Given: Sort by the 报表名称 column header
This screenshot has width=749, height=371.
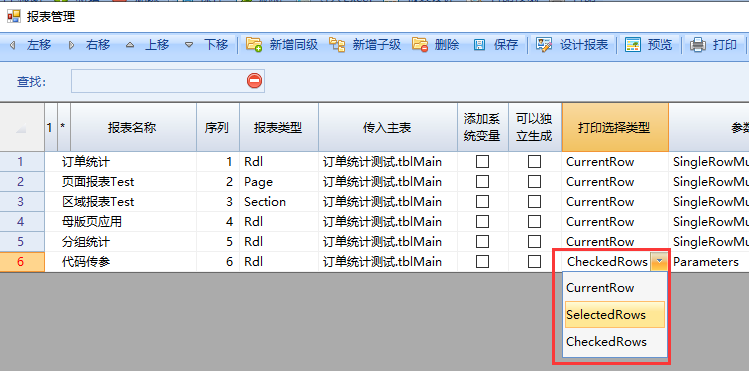Looking at the screenshot, I should pos(133,127).
